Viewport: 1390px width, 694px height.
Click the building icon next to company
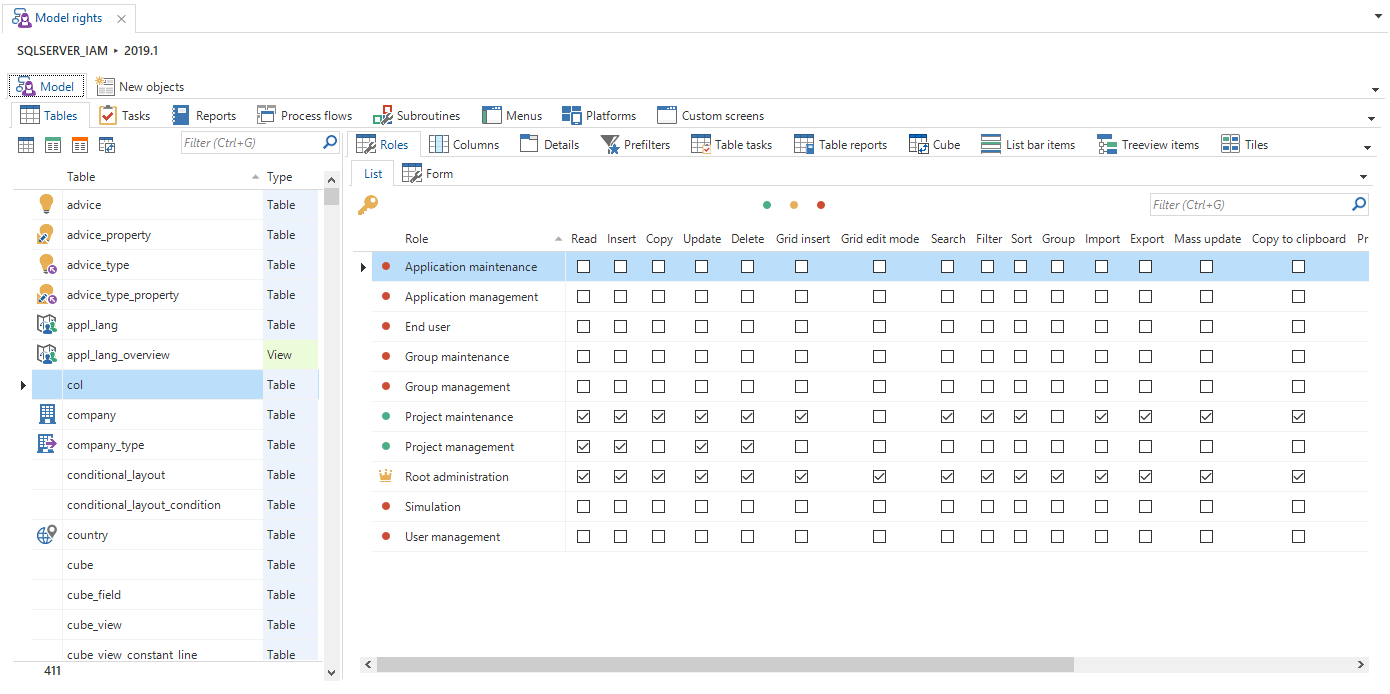pyautogui.click(x=46, y=414)
